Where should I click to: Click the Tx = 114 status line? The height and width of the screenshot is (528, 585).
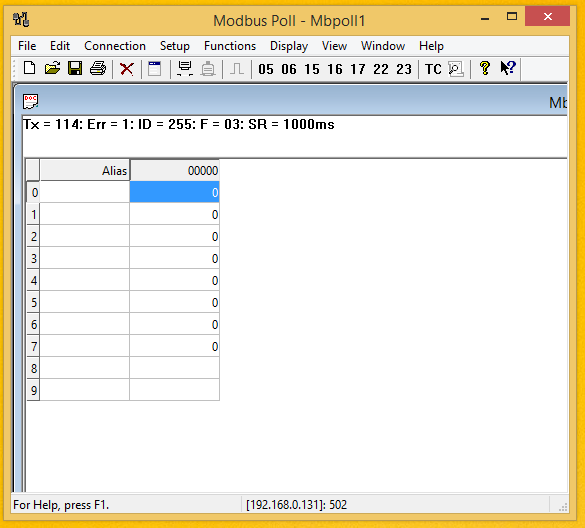(179, 124)
